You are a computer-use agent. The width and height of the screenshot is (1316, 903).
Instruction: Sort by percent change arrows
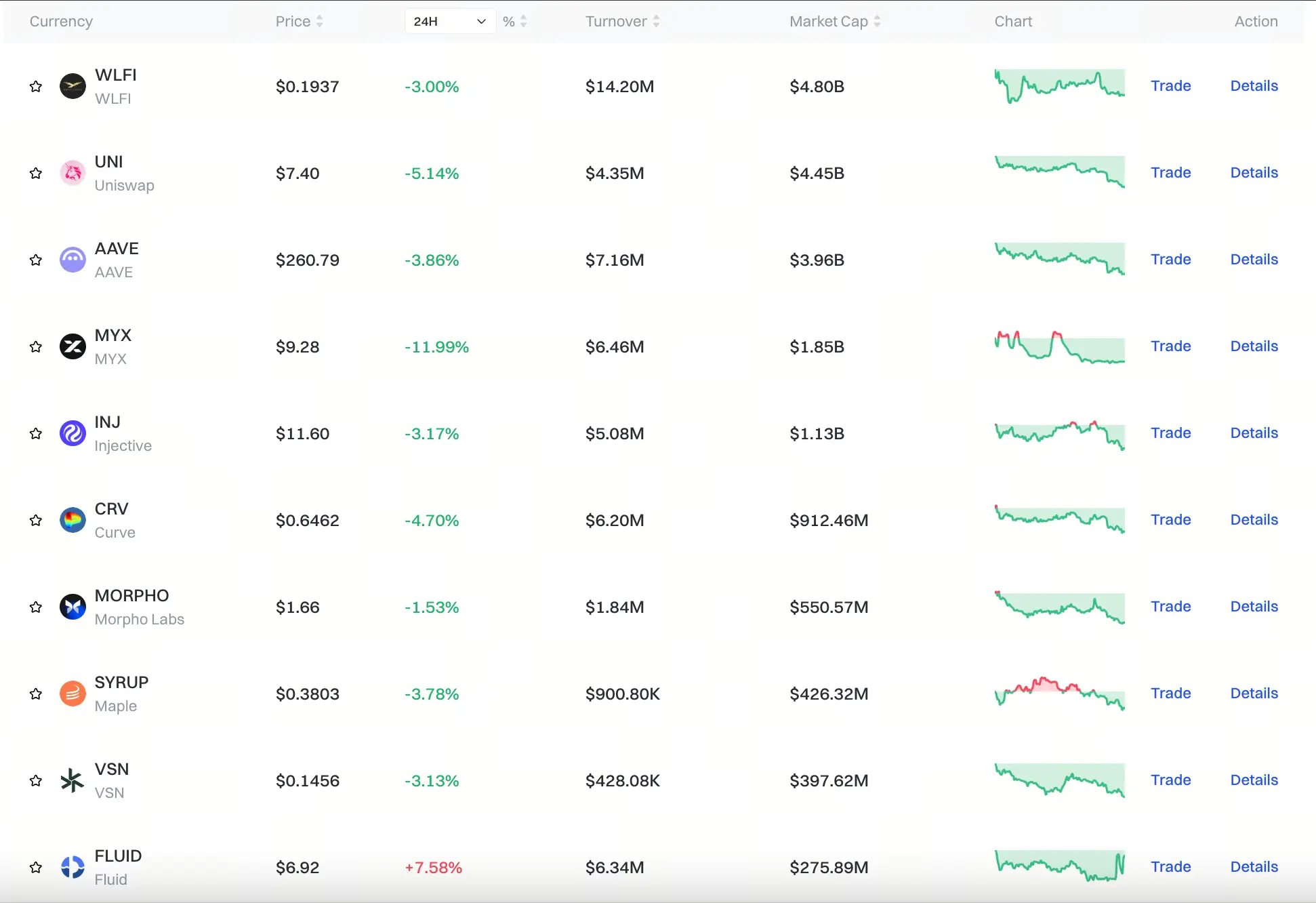[x=523, y=21]
